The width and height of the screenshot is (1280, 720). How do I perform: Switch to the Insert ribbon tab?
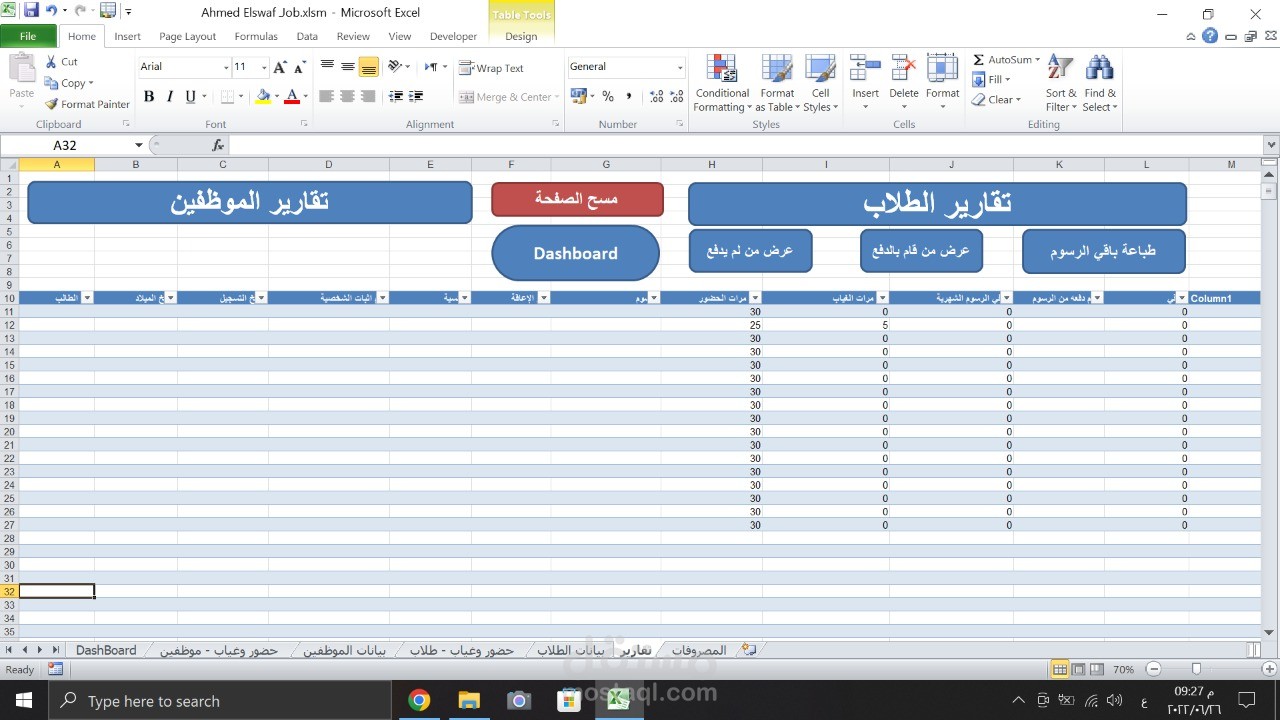tap(127, 36)
